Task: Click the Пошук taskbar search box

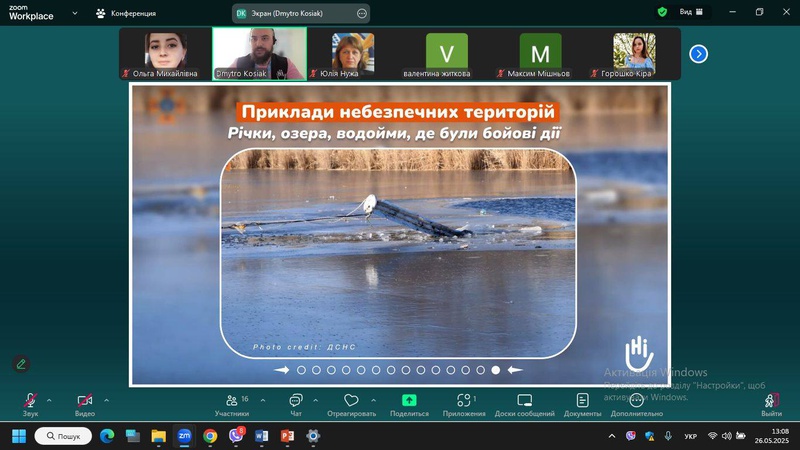Action: [63, 436]
